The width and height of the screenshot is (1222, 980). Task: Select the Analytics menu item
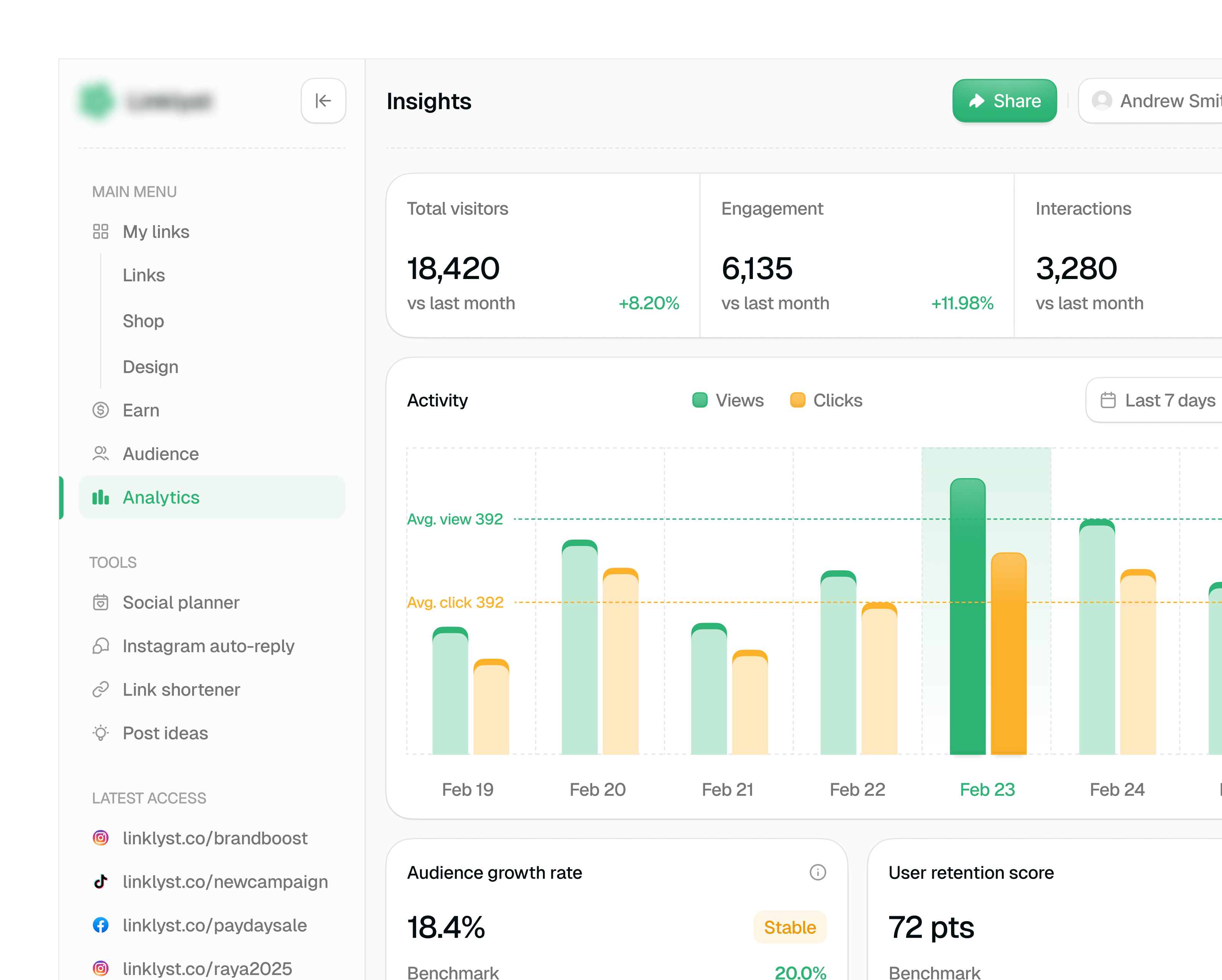coord(212,497)
